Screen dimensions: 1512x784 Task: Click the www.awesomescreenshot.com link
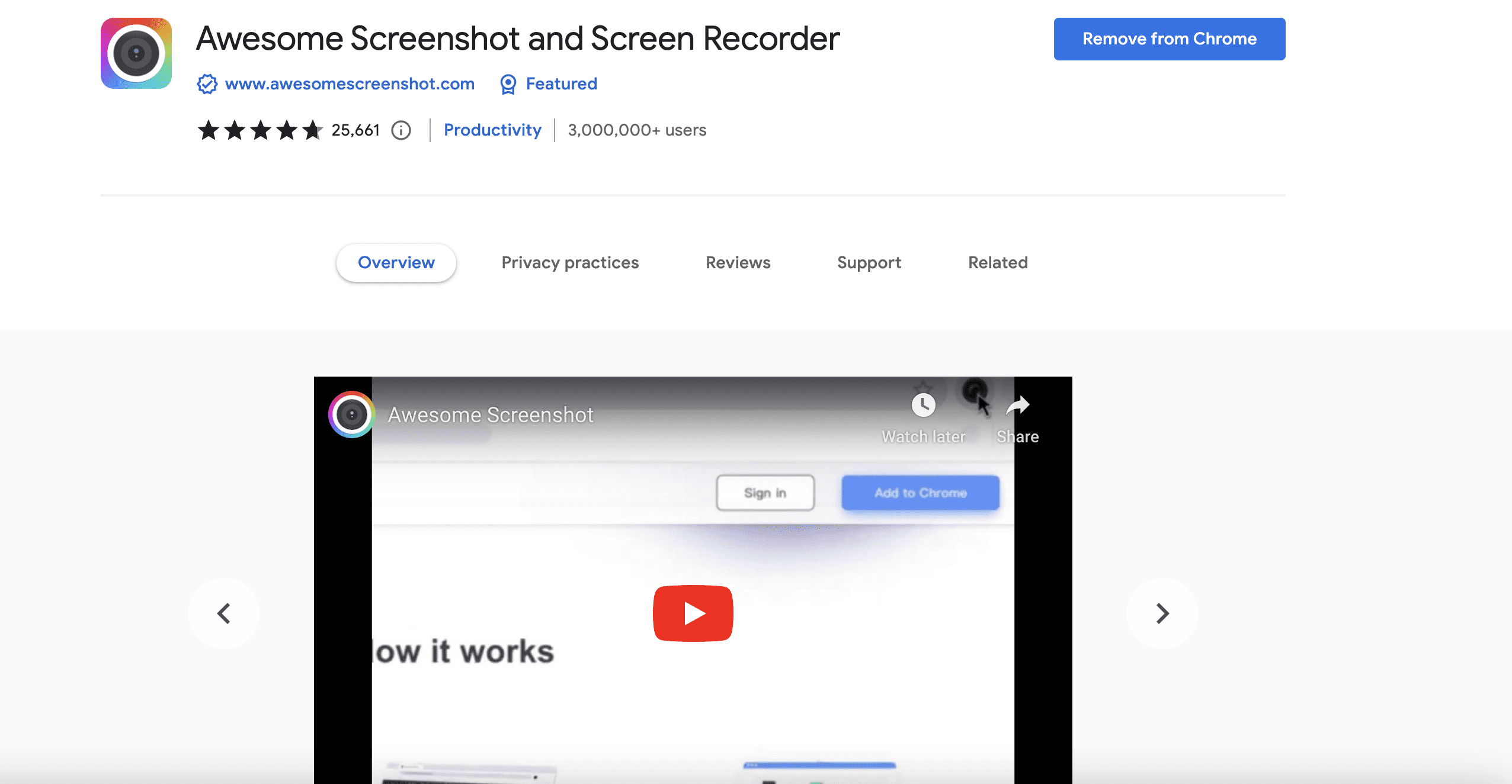[x=349, y=83]
